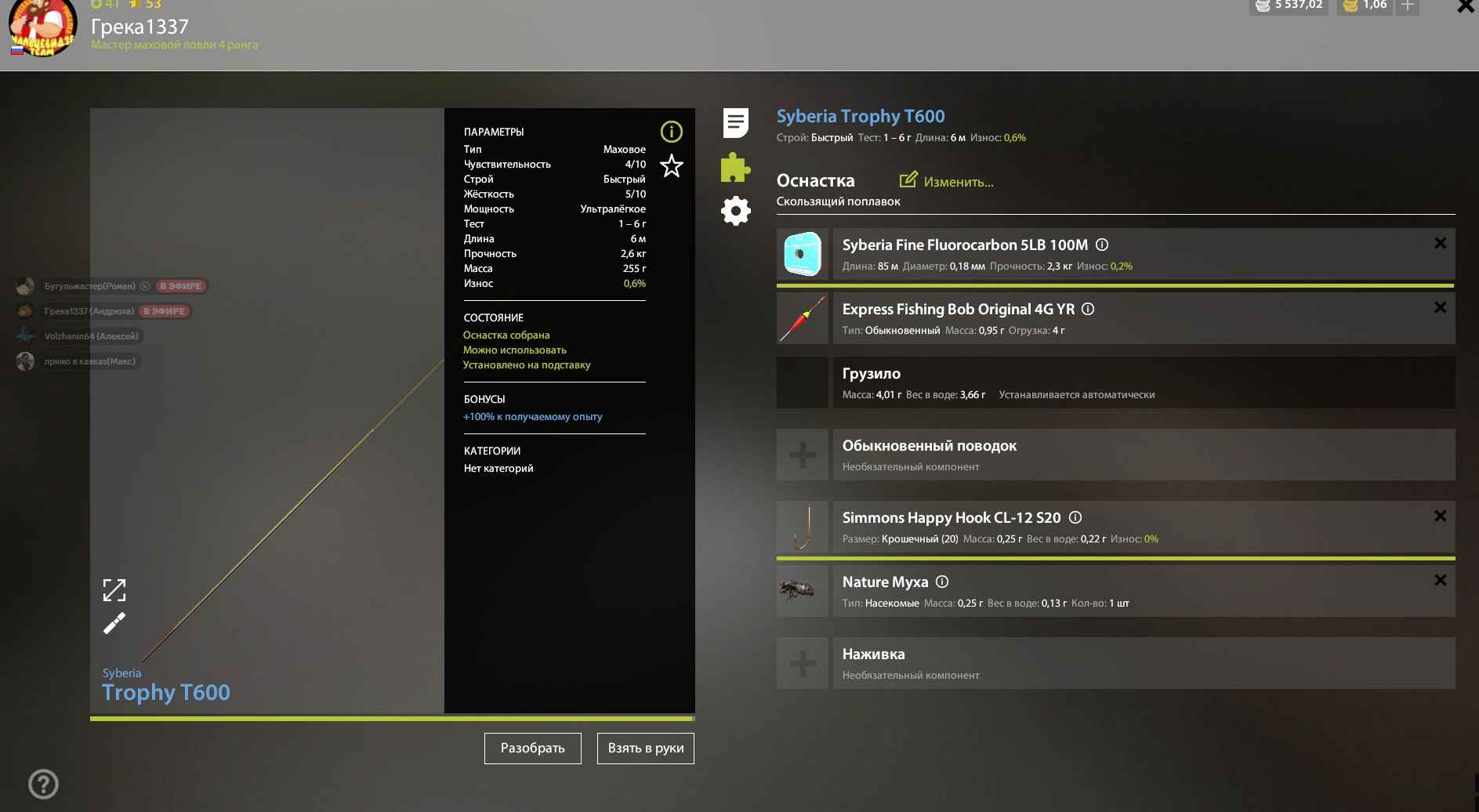This screenshot has width=1479, height=812.
Task: Select streamer Бугульмастер(Роман) entry
Action: [111, 286]
